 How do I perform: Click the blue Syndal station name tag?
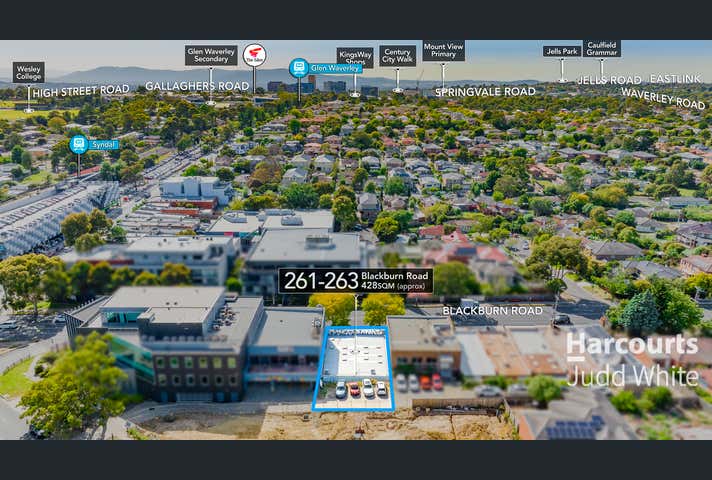click(104, 145)
